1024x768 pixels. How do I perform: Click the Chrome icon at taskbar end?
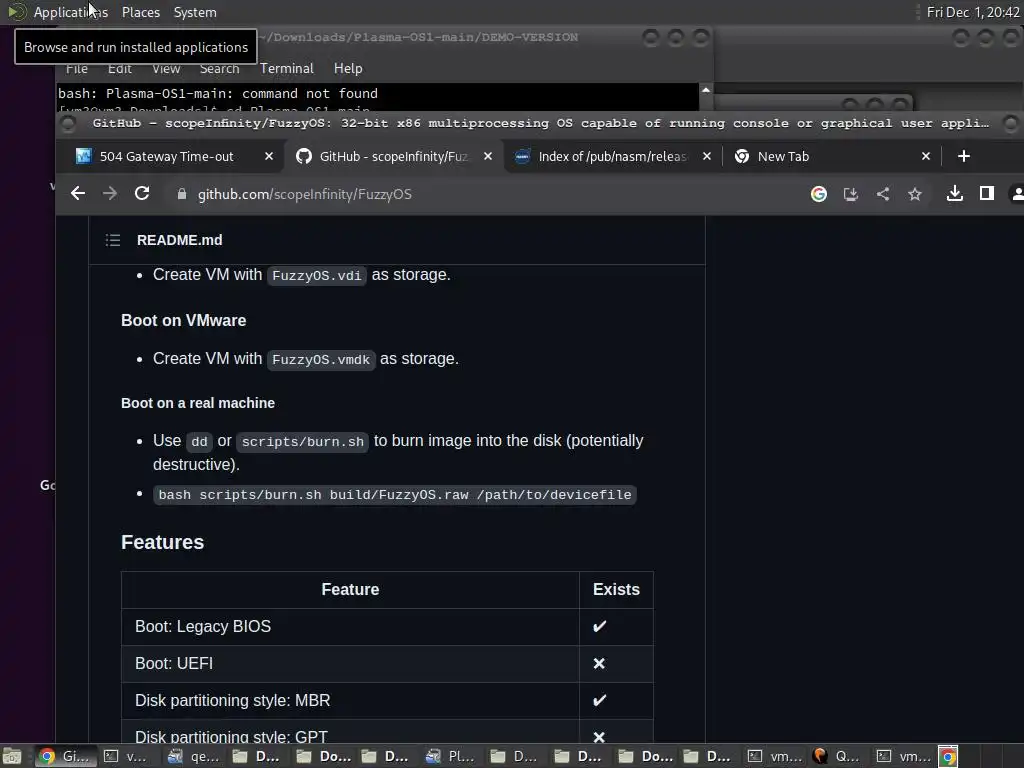pyautogui.click(x=948, y=756)
